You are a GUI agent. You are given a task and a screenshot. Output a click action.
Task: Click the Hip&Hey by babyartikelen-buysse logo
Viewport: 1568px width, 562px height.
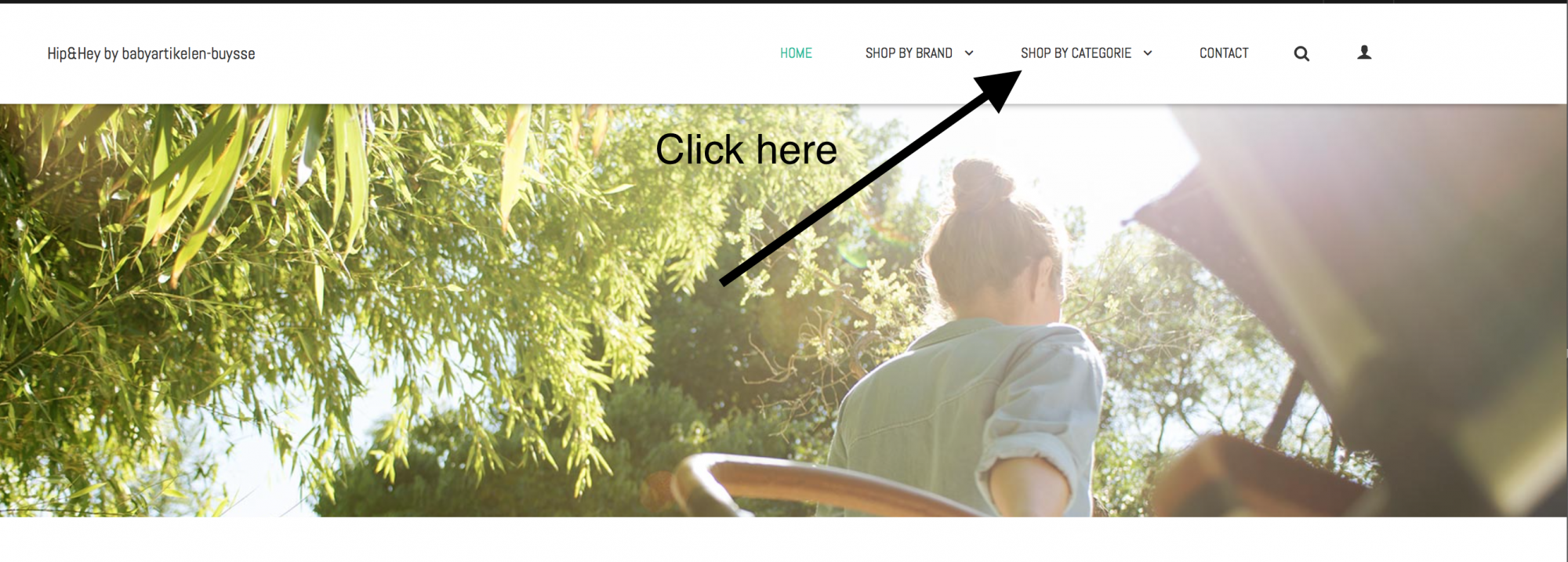(x=151, y=53)
